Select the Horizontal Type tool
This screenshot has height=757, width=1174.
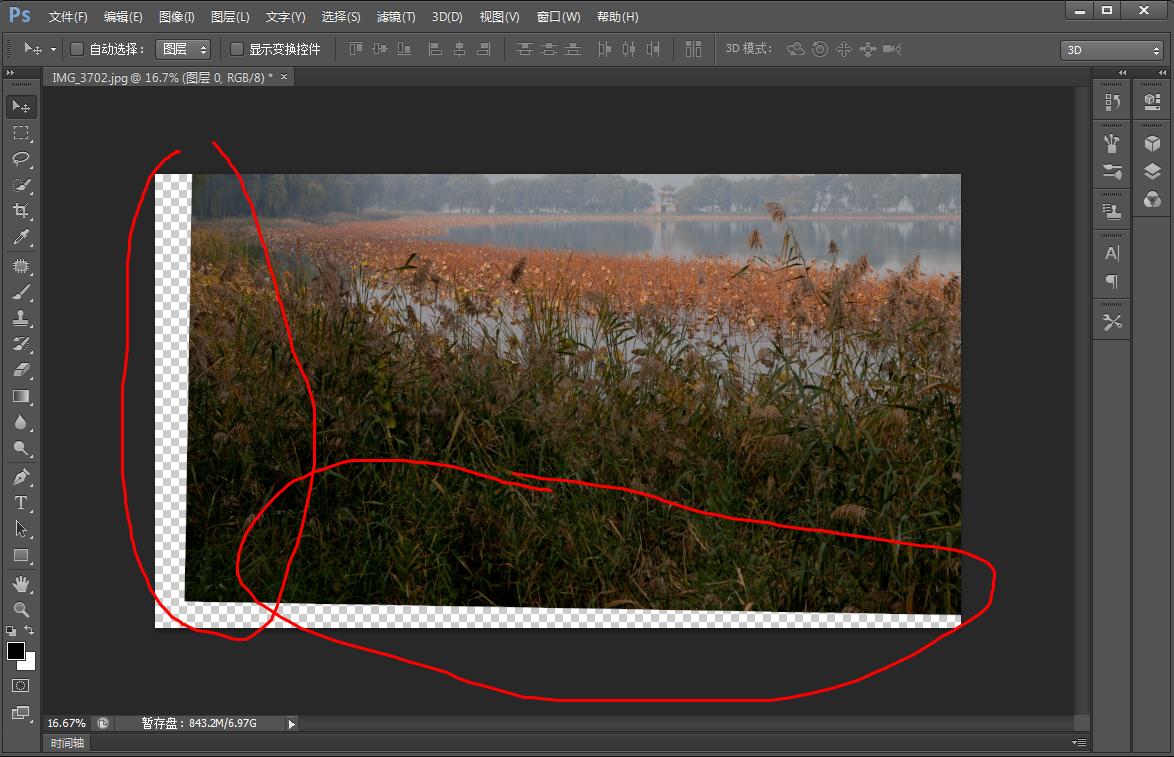[x=21, y=503]
